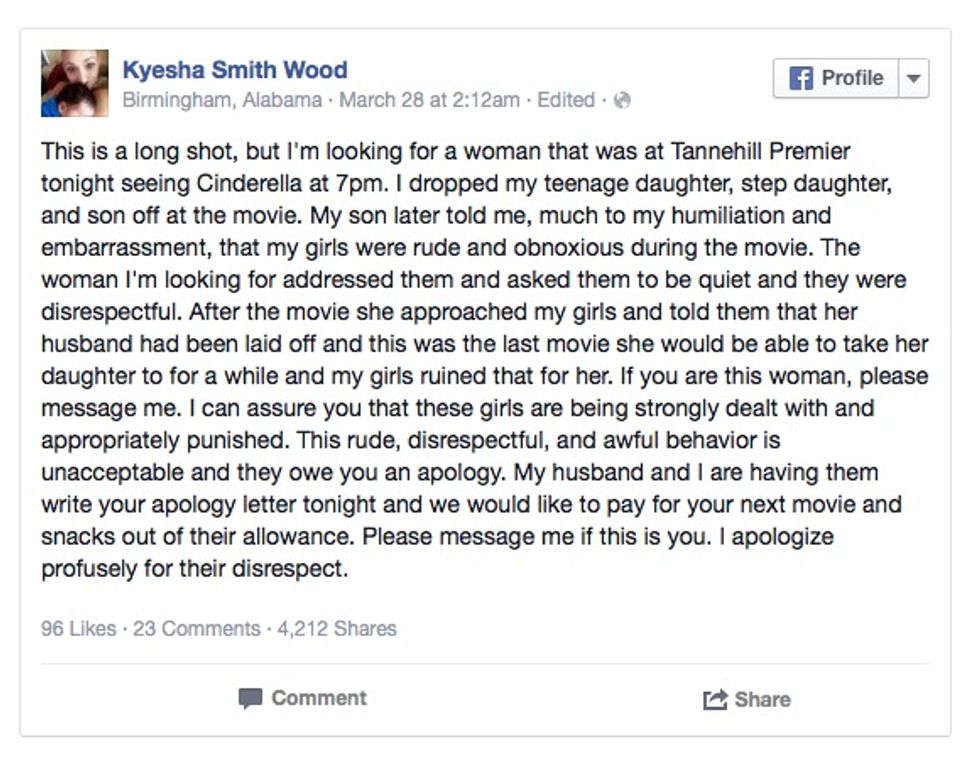Expand the dropdown arrow beside Profile
This screenshot has height=762, width=980.
pos(914,78)
